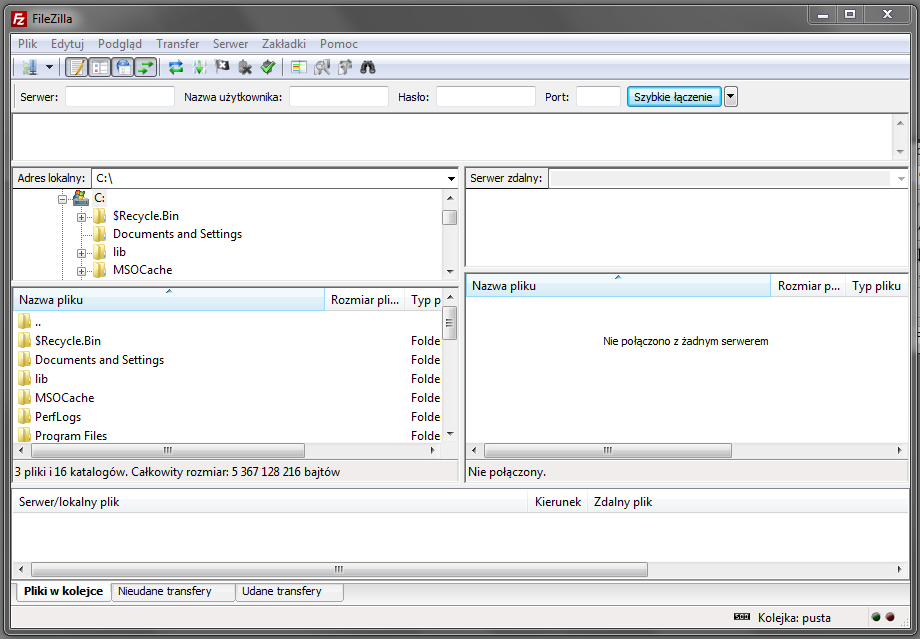
Task: Open the Serwer menu
Action: [230, 44]
